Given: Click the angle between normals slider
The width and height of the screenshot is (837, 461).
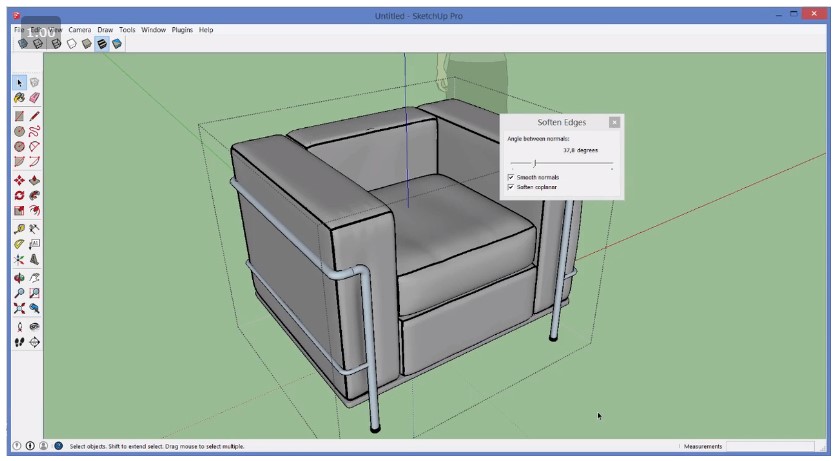Looking at the screenshot, I should (562, 163).
